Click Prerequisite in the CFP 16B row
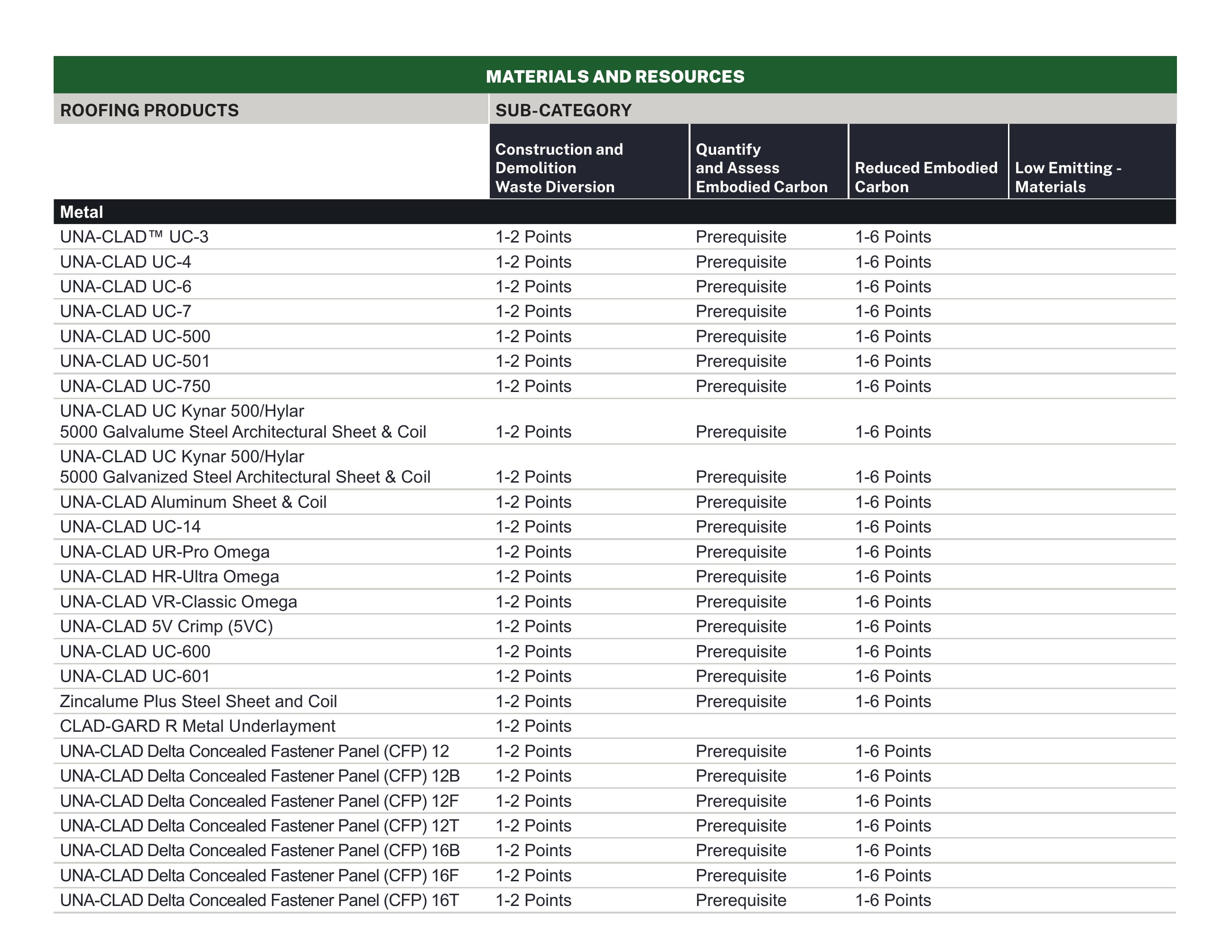The height and width of the screenshot is (952, 1232). 741,851
